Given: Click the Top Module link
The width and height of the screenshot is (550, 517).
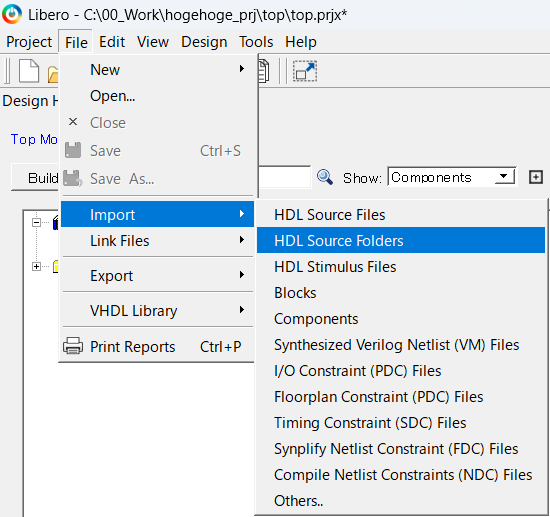Looking at the screenshot, I should pos(34,139).
